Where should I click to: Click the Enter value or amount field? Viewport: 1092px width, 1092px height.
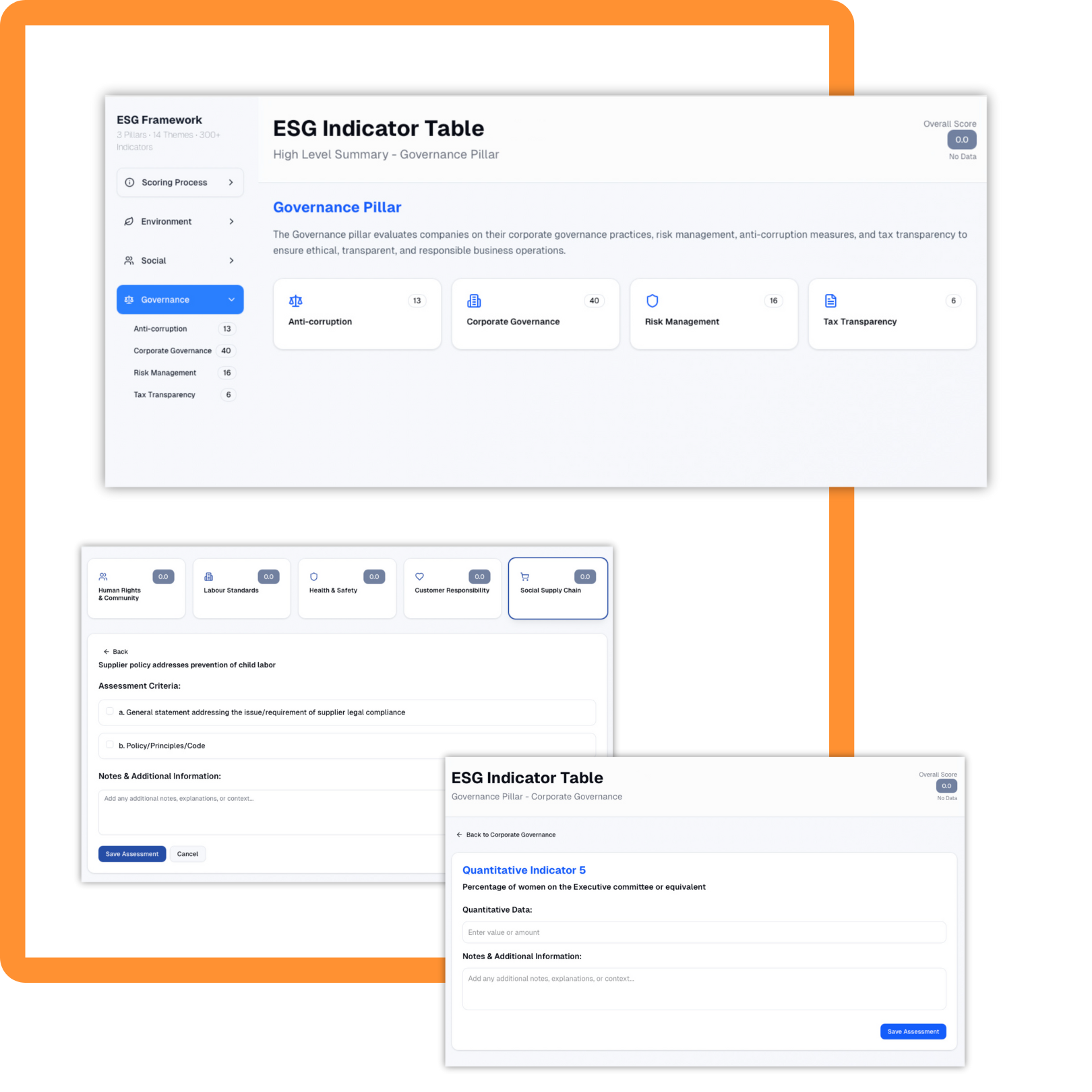(x=704, y=932)
